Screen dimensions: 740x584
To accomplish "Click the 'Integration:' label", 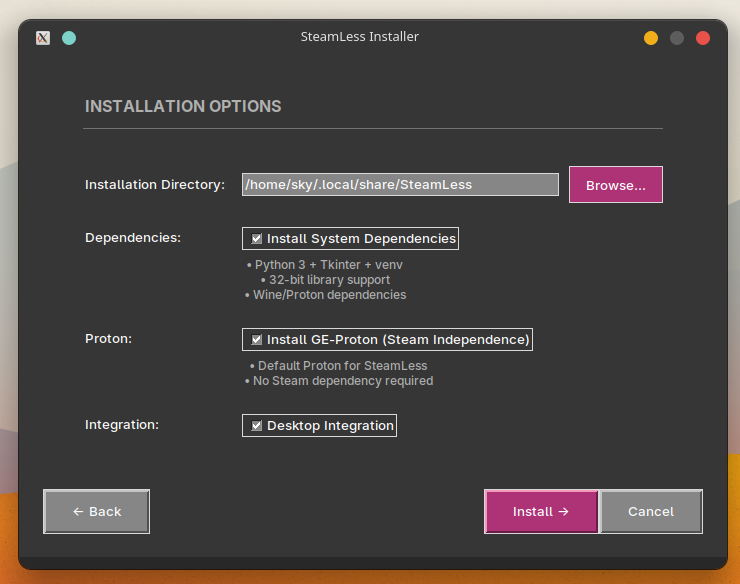I will 122,424.
